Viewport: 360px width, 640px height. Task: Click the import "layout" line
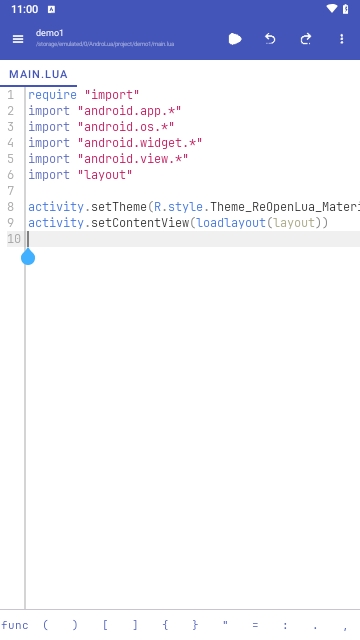(x=80, y=175)
